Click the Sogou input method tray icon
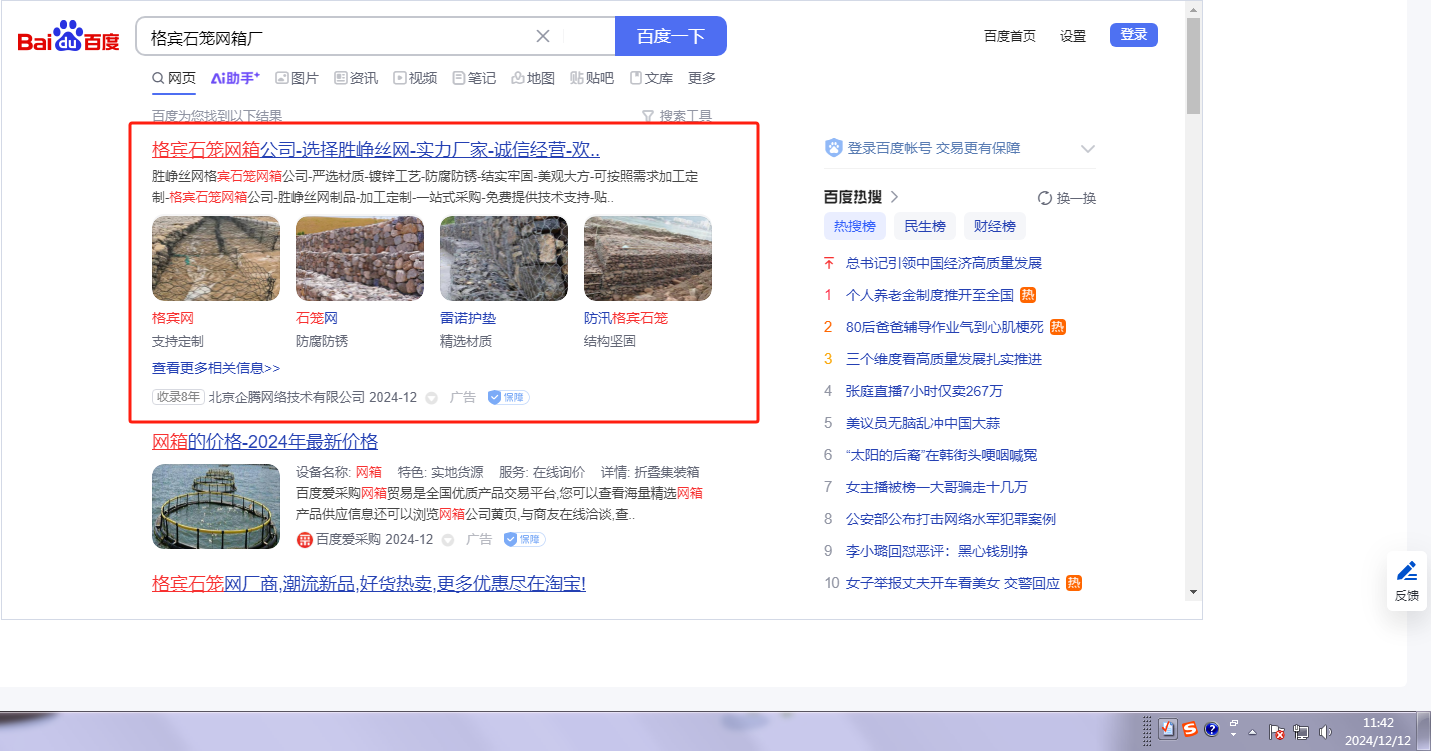The height and width of the screenshot is (751, 1431). coord(1190,729)
